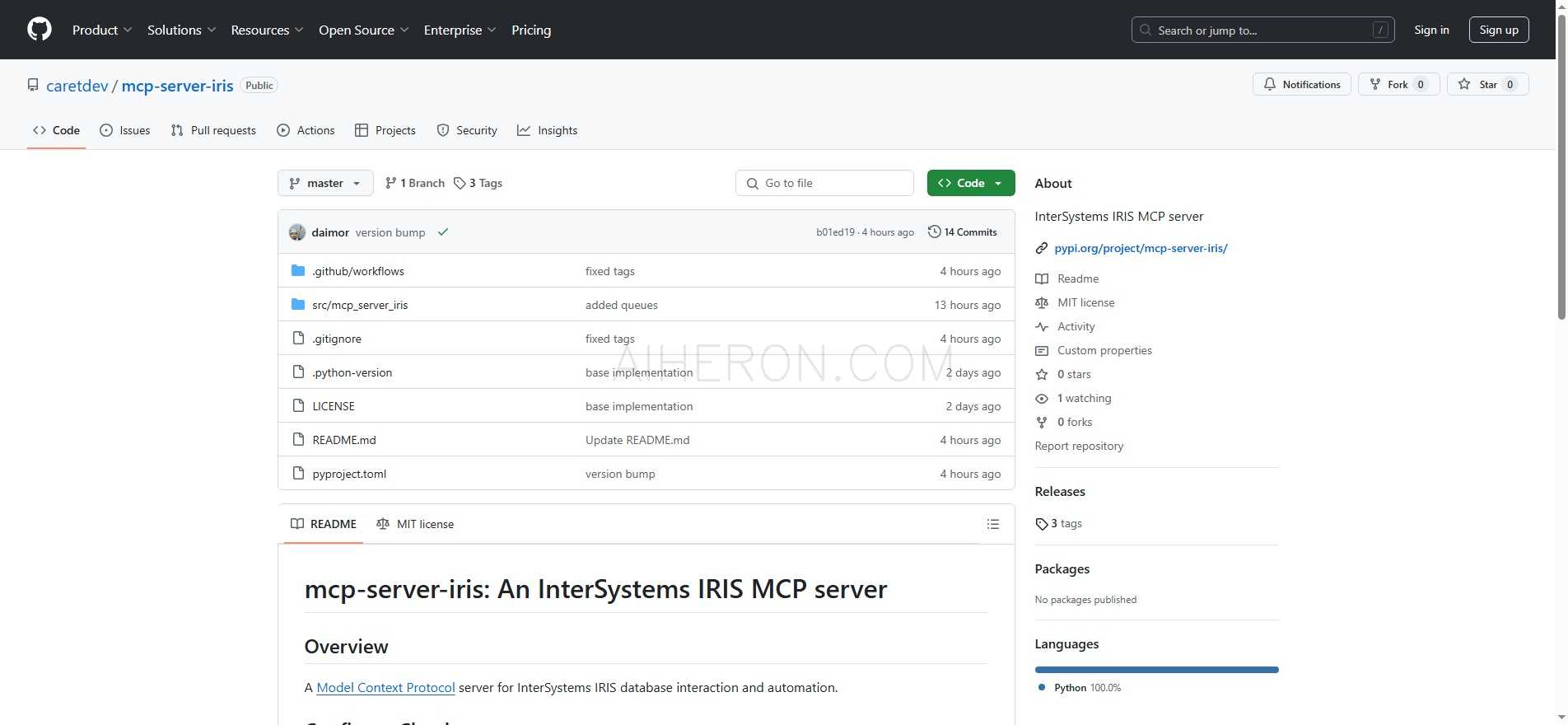Click the LICENSE file icon
The width and height of the screenshot is (1568, 725).
click(298, 405)
